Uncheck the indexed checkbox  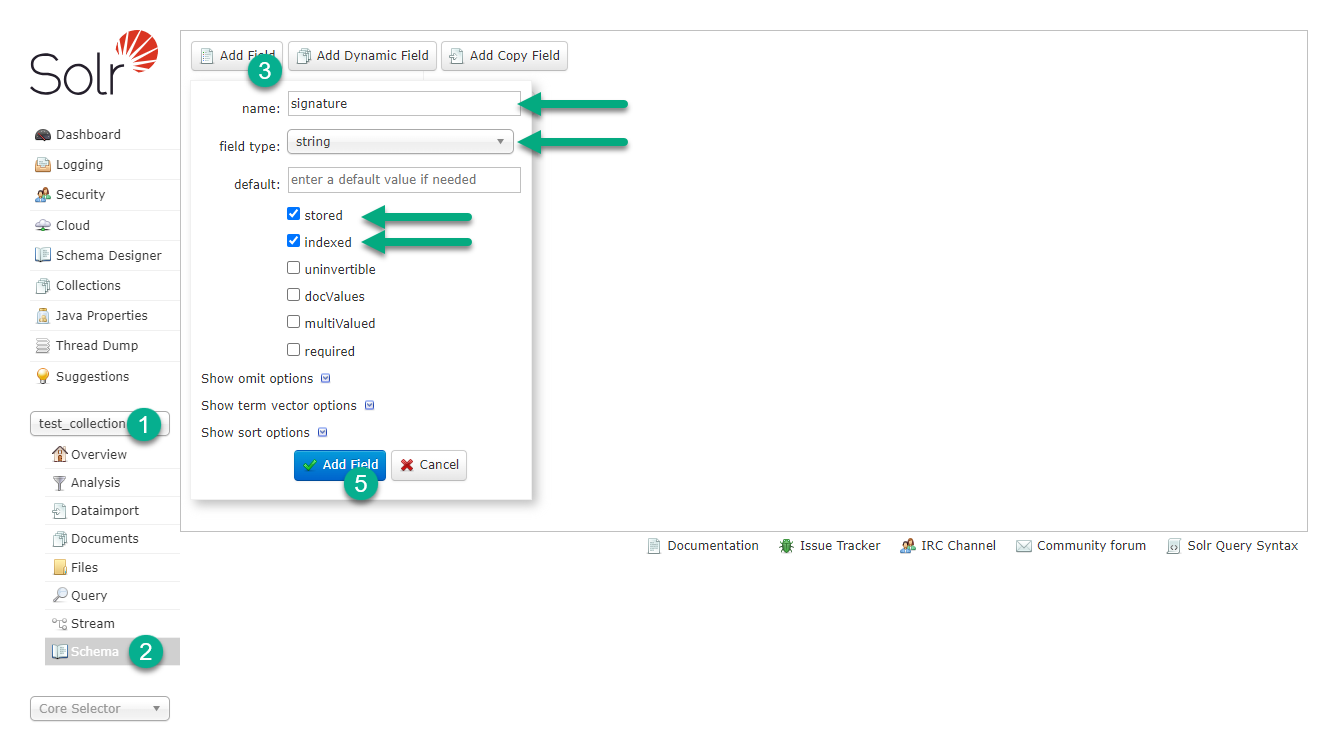(x=294, y=241)
